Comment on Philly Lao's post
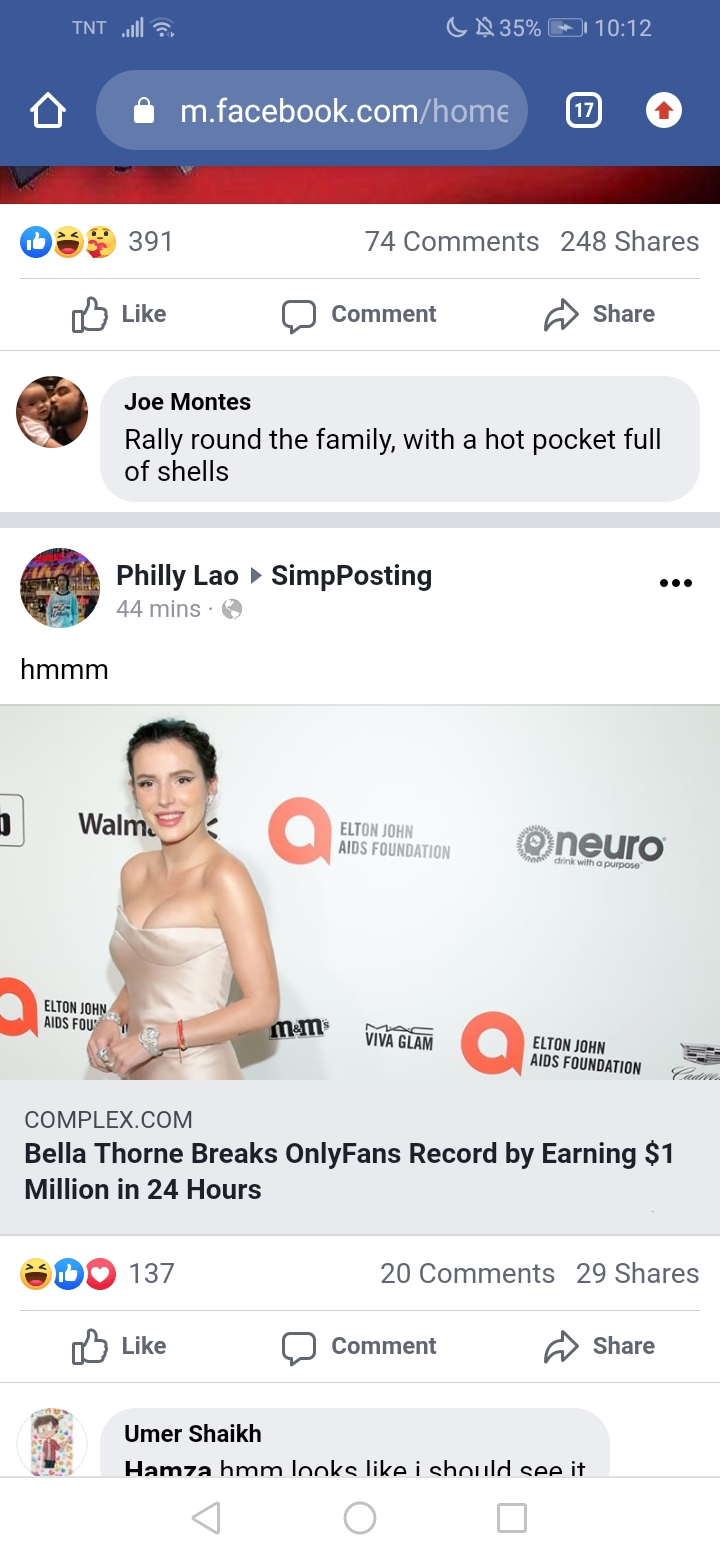The width and height of the screenshot is (720, 1560). pos(359,1346)
